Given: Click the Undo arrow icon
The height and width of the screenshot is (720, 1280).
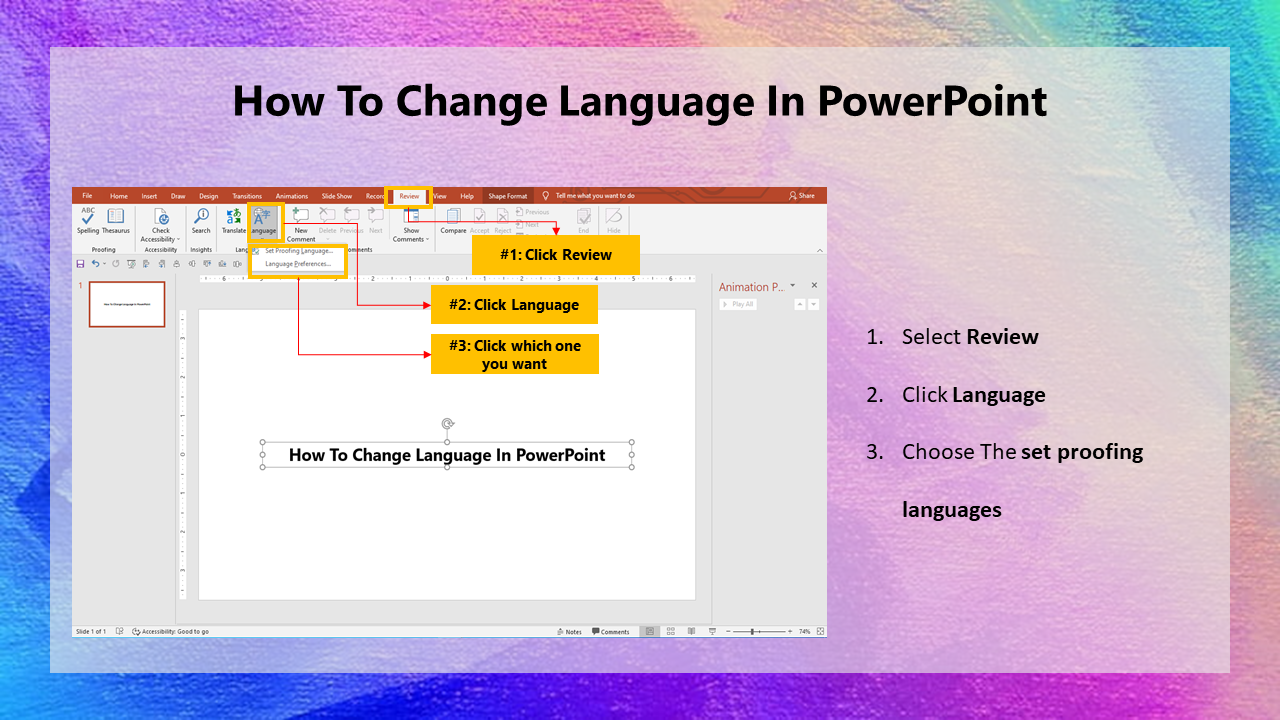Looking at the screenshot, I should (96, 264).
